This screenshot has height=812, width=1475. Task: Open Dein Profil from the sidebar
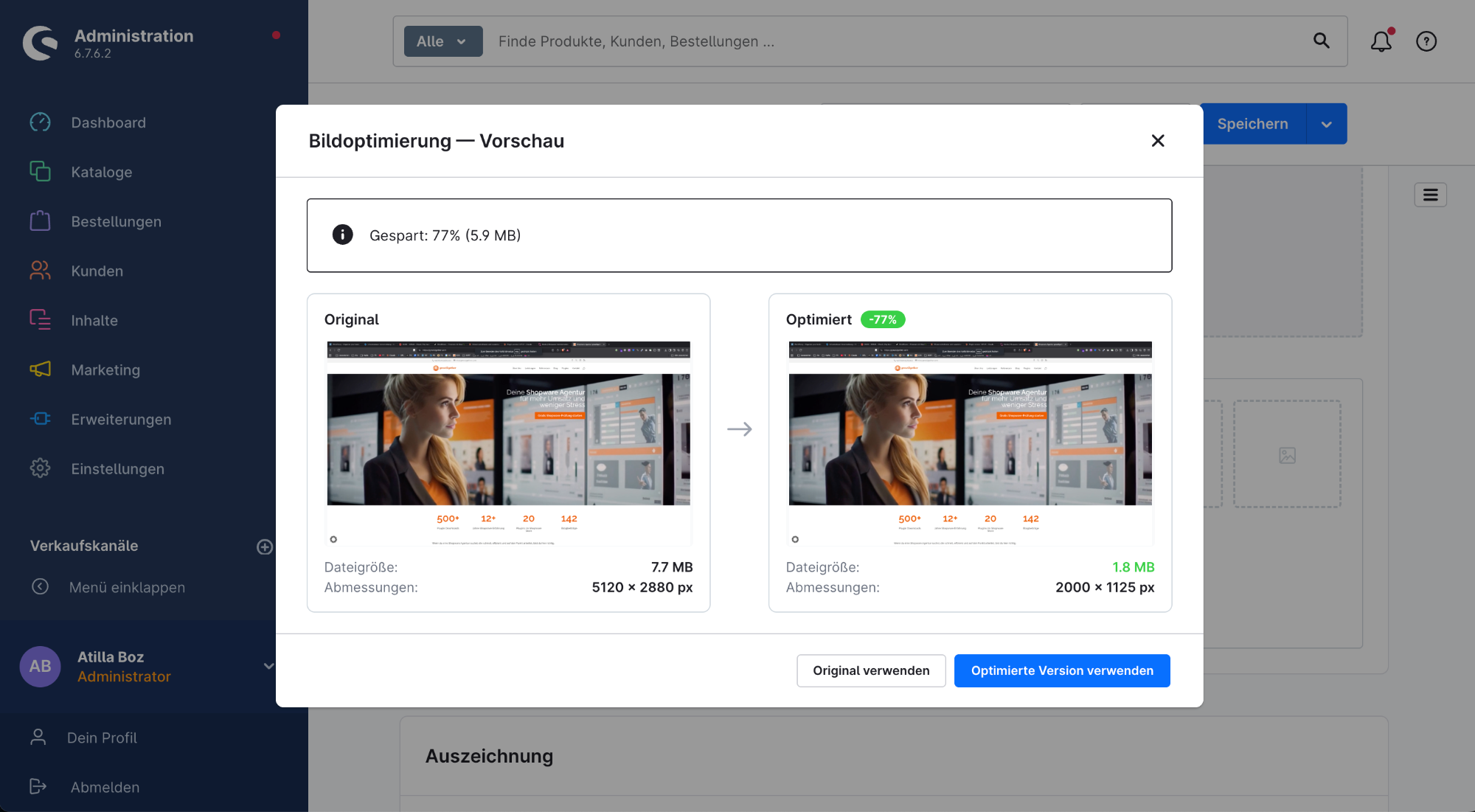pyautogui.click(x=102, y=738)
